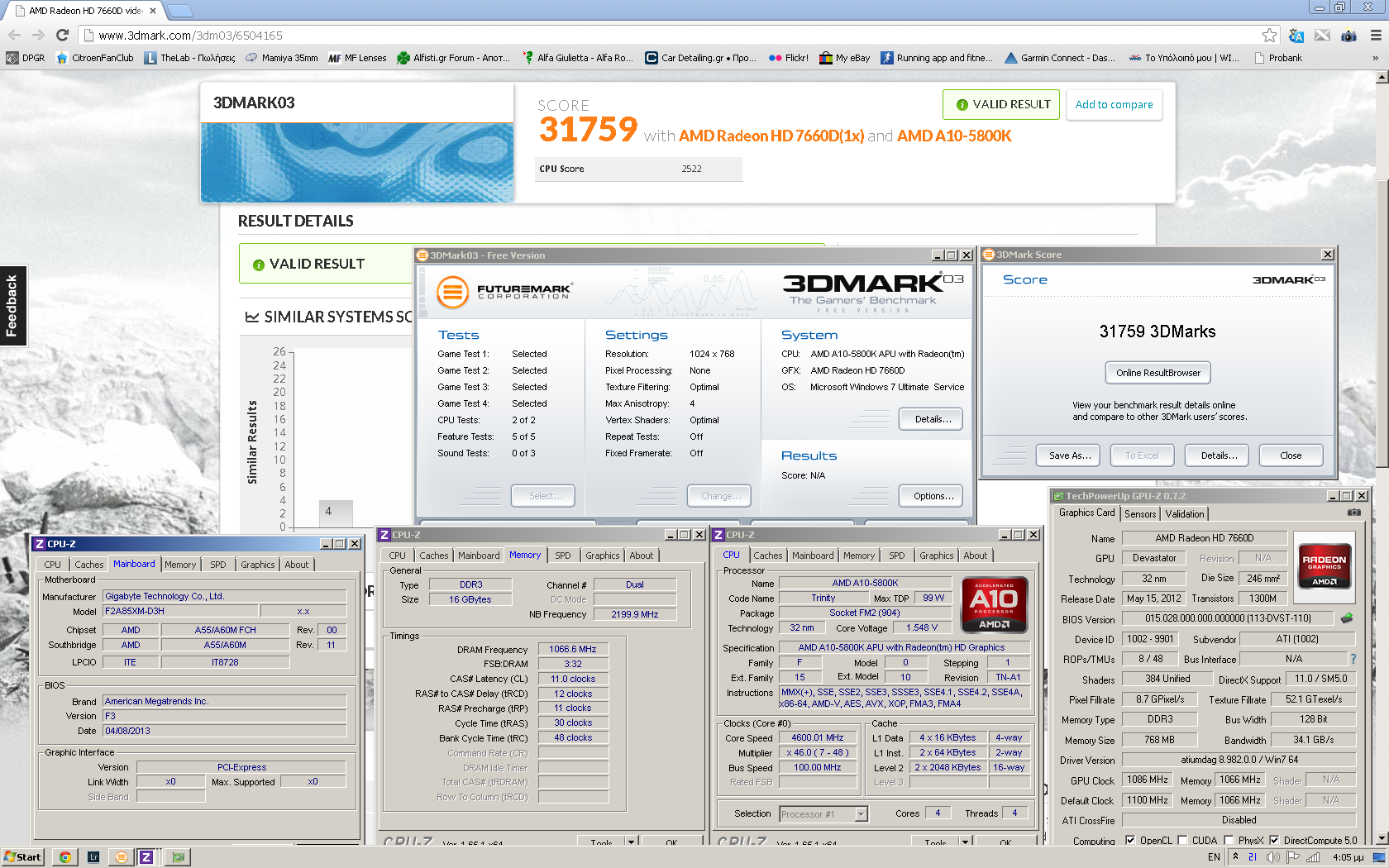Open the Windows Start menu
1389x868 pixels.
coord(23,856)
